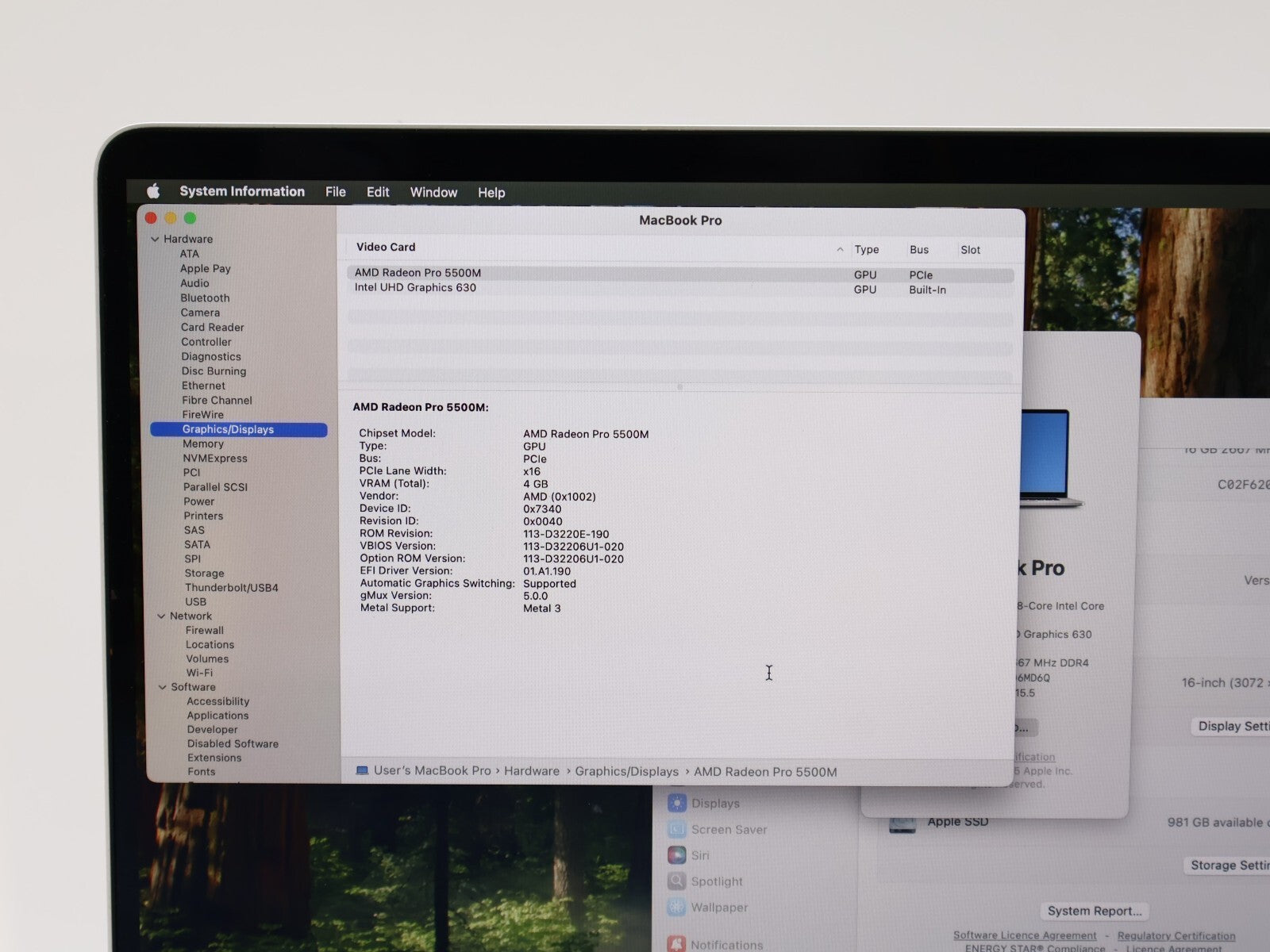Open Software Licence Agreement link
Viewport: 1270px width, 952px height.
[1025, 935]
